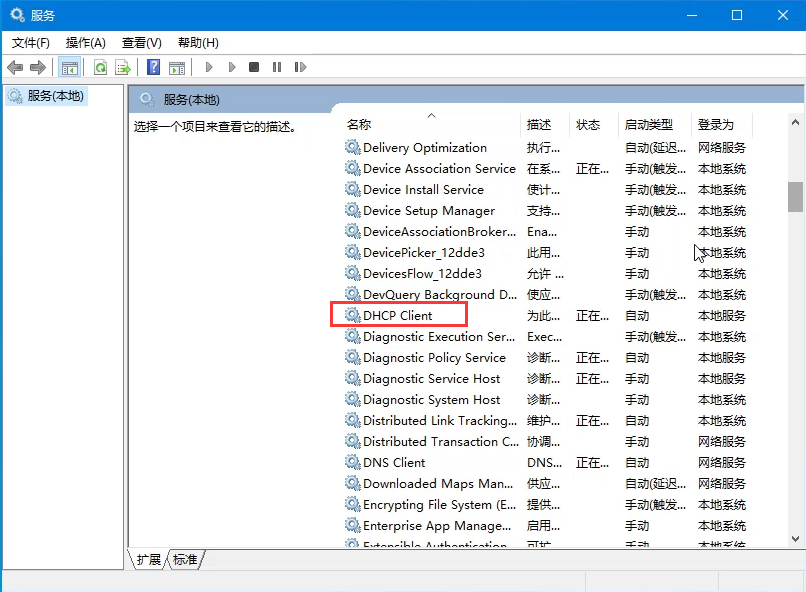
Task: Click the gear icon beside Delivery Optimization
Action: point(353,147)
